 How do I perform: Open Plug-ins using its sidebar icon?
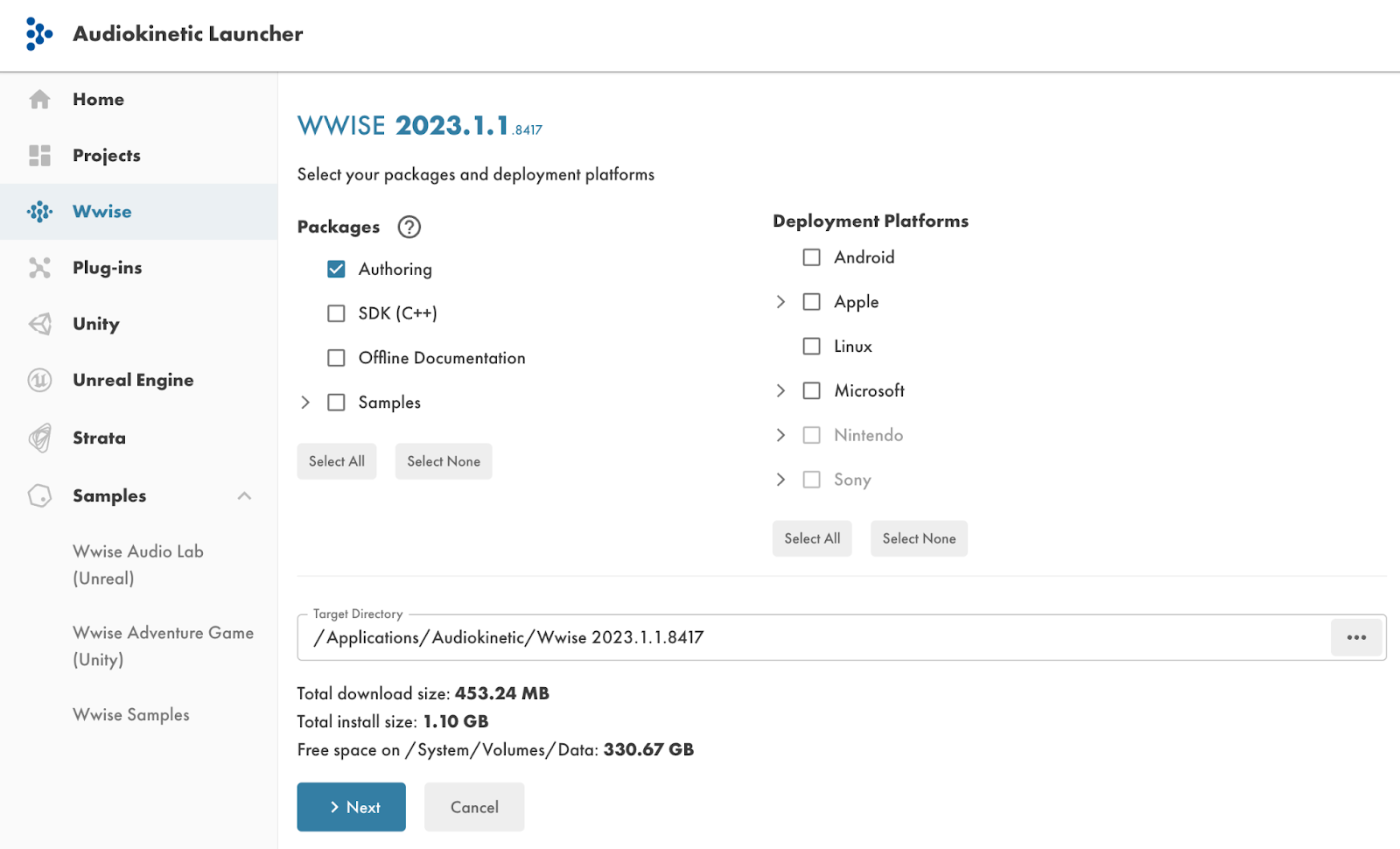pos(39,267)
